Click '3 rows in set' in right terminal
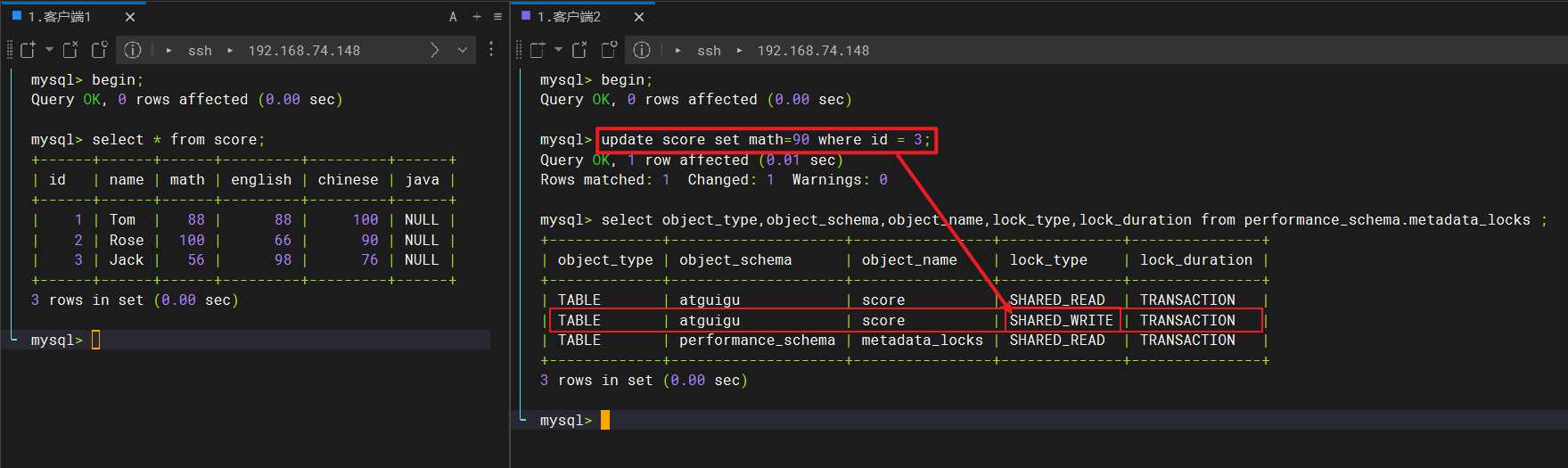1568x468 pixels. pos(596,380)
